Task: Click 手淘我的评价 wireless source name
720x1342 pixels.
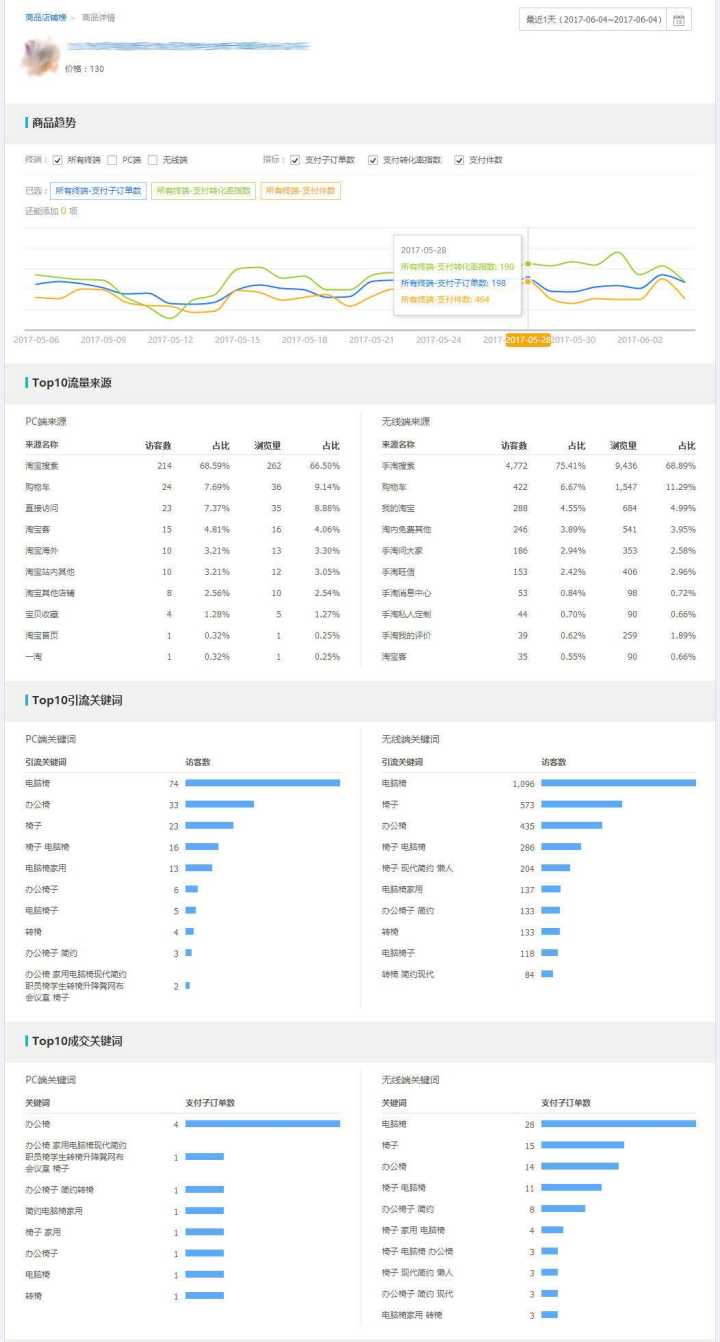Action: 406,636
